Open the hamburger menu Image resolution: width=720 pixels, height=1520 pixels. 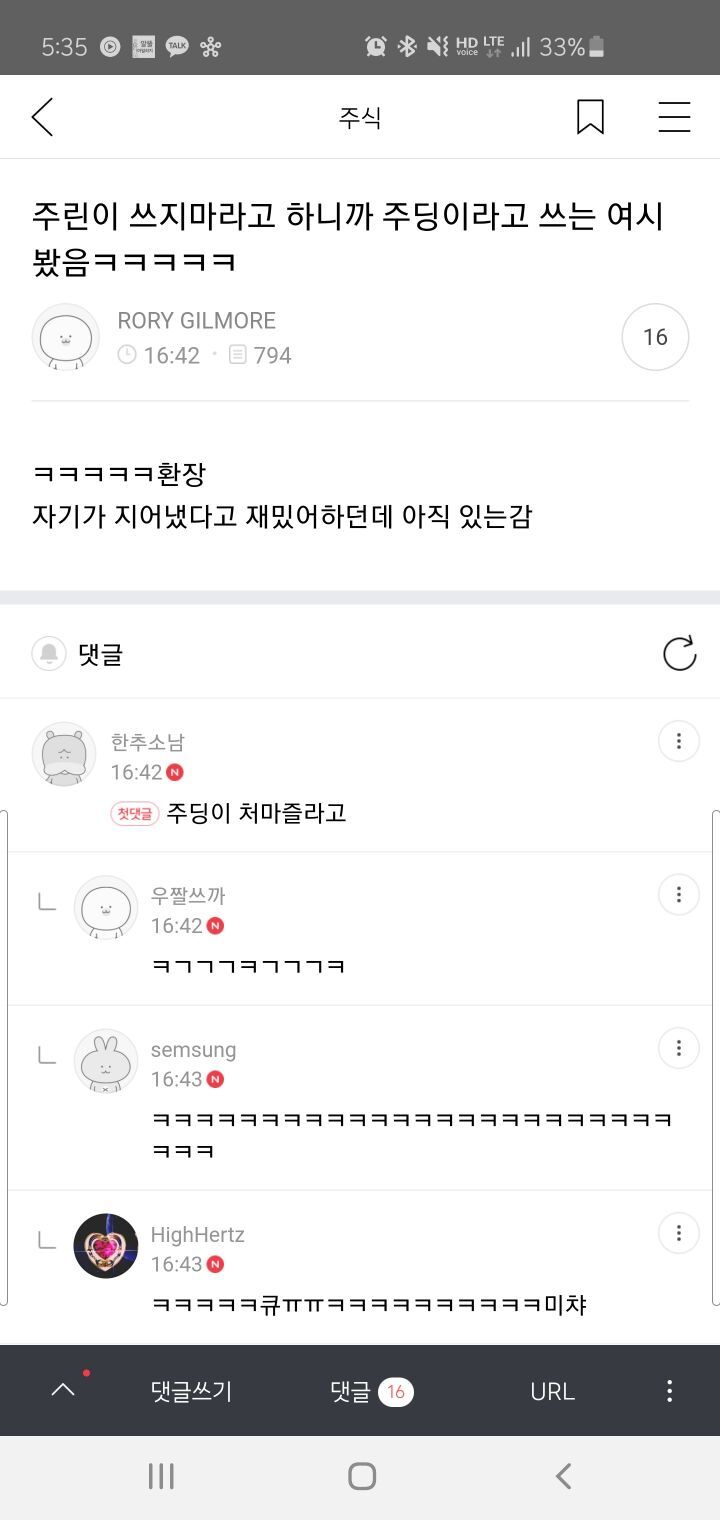pyautogui.click(x=674, y=118)
